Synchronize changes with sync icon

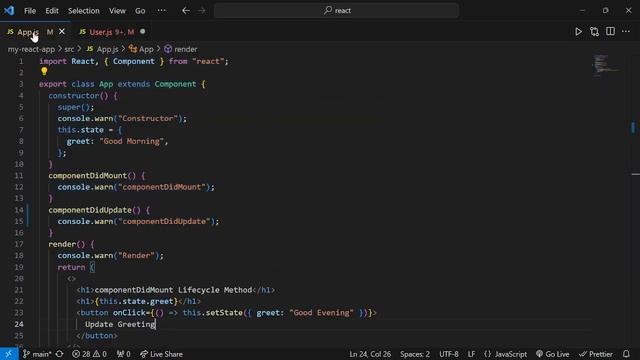60,354
